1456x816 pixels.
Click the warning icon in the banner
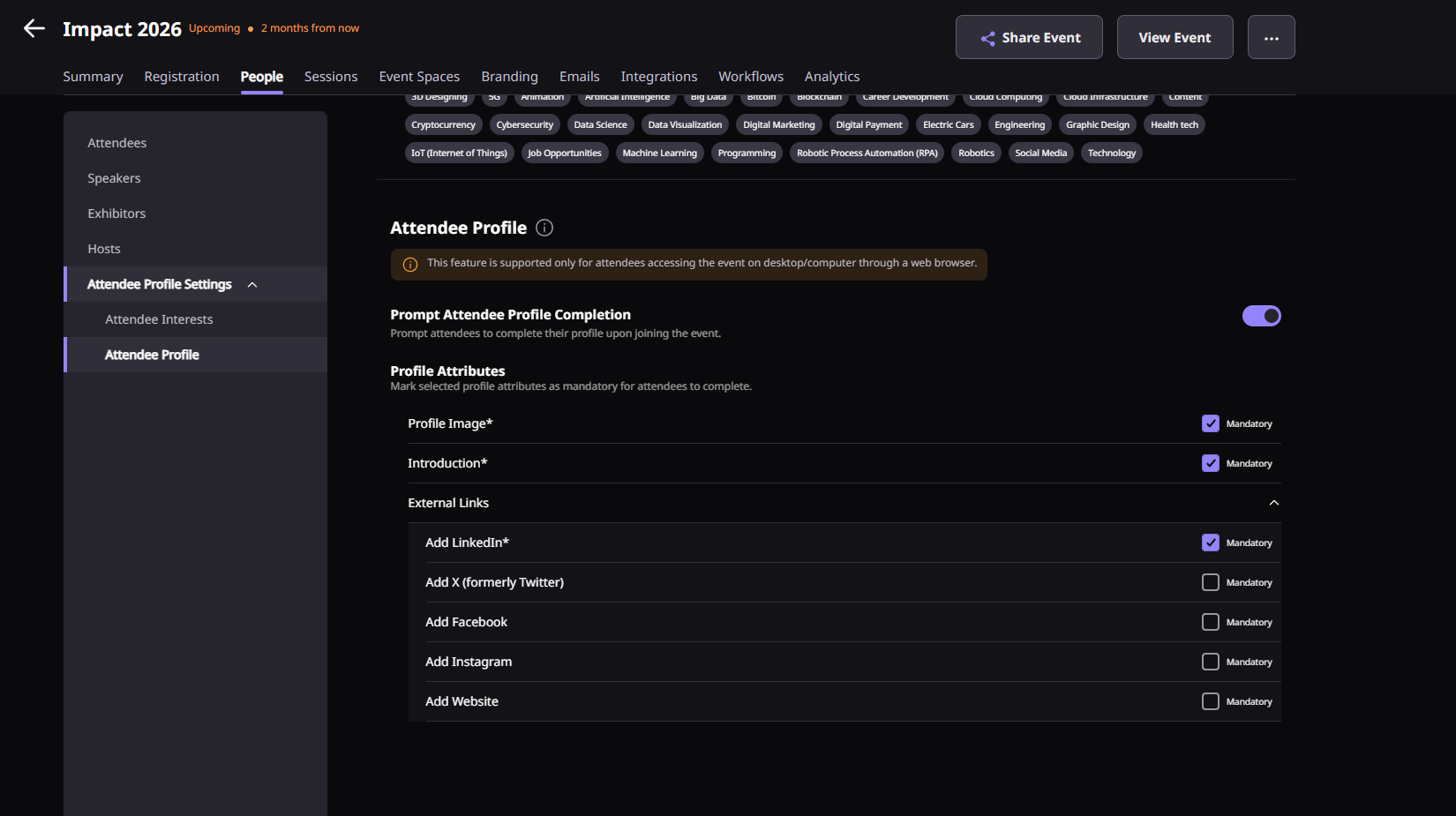point(410,265)
